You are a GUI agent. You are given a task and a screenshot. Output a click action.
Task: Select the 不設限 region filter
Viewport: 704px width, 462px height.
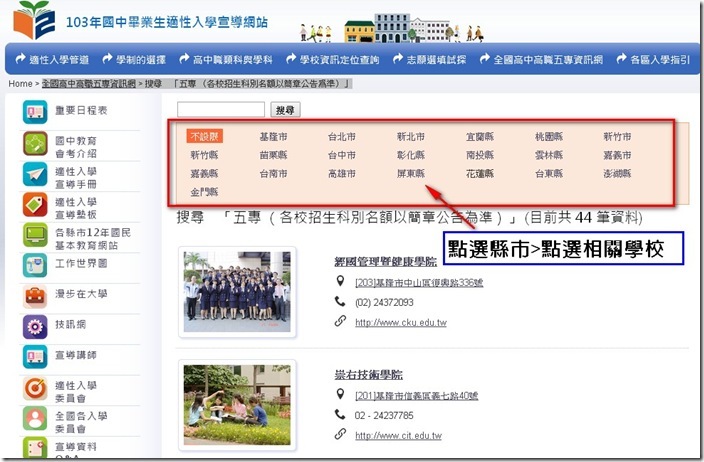tap(205, 136)
